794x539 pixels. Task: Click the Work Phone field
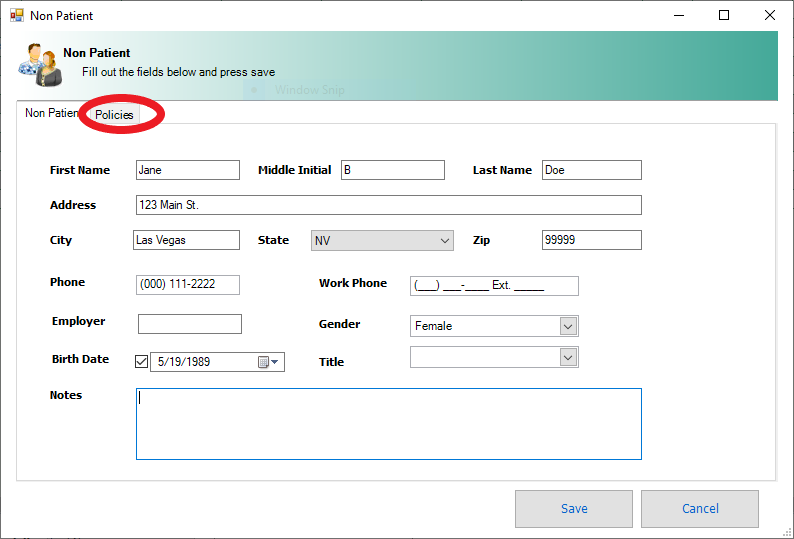pyautogui.click(x=494, y=286)
